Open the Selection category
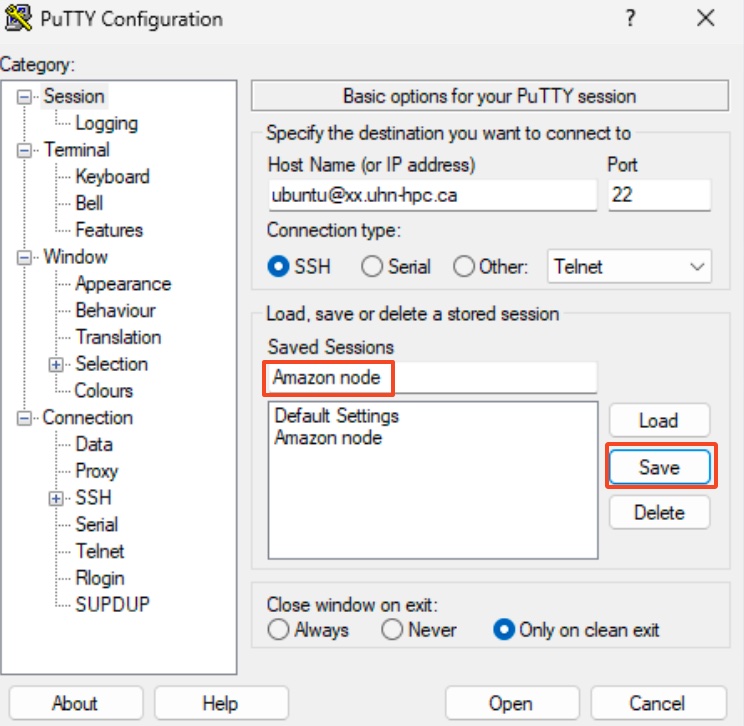Viewport: 744px width, 726px height. point(112,364)
